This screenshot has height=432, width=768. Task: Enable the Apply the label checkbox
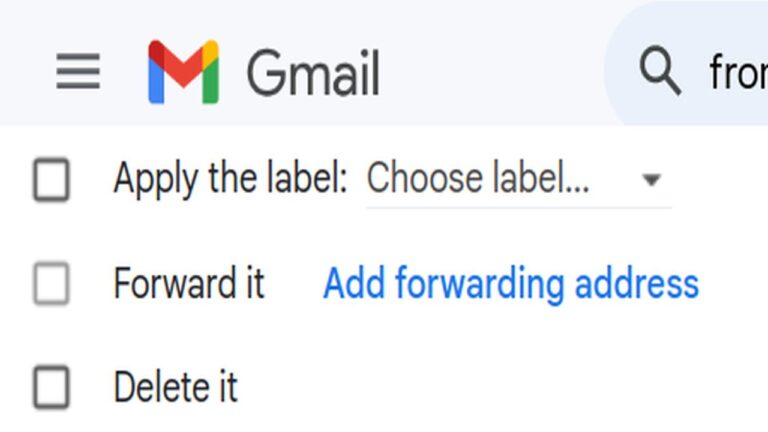[x=51, y=179]
